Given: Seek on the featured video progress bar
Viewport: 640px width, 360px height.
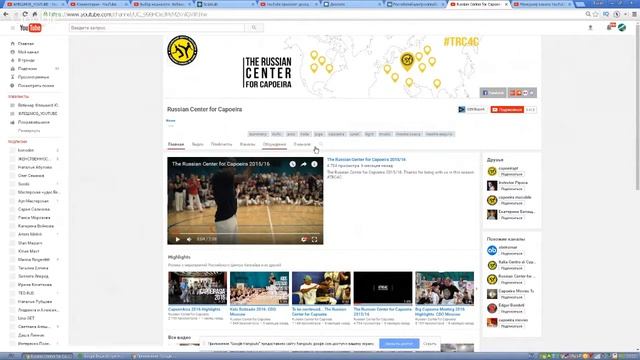Looking at the screenshot, I should (245, 233).
